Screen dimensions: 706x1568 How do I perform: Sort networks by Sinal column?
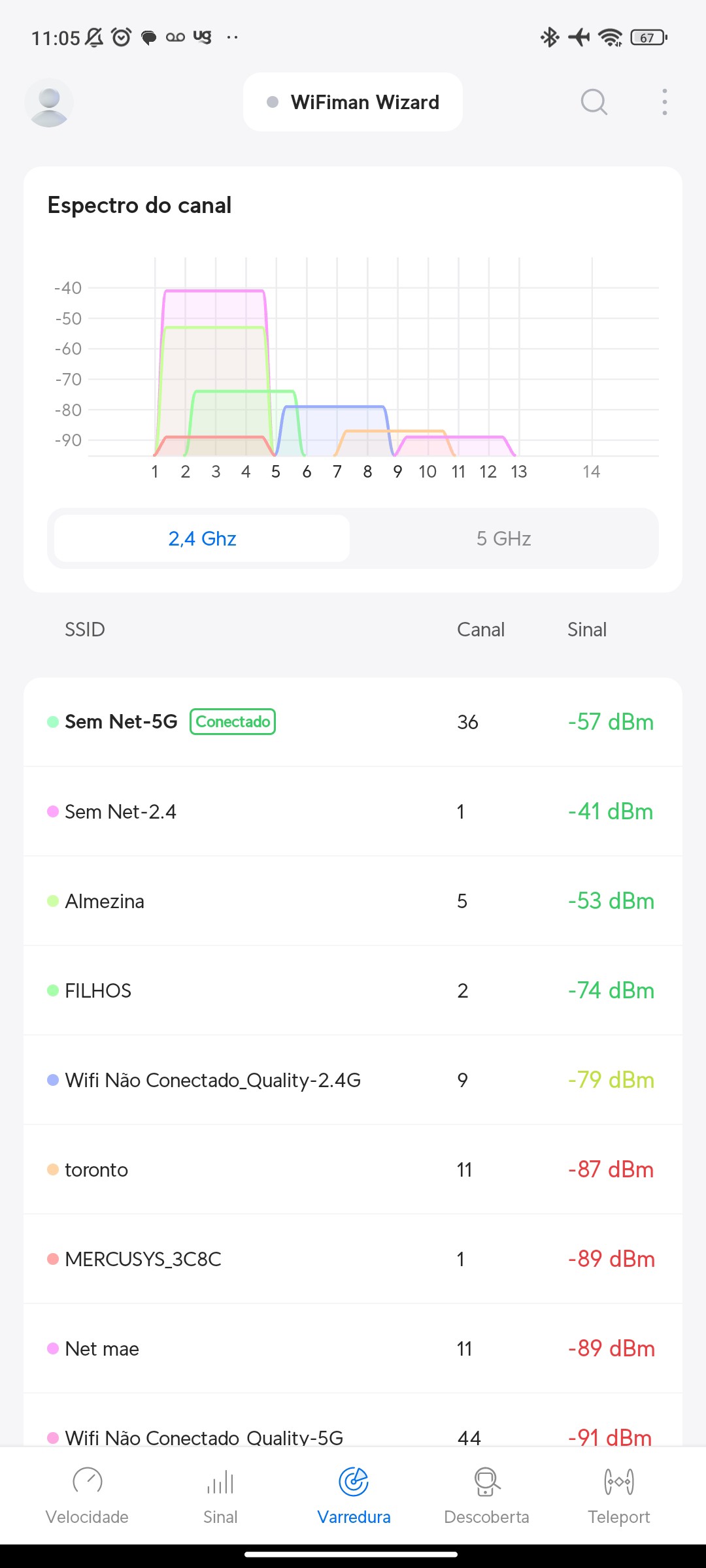click(586, 630)
